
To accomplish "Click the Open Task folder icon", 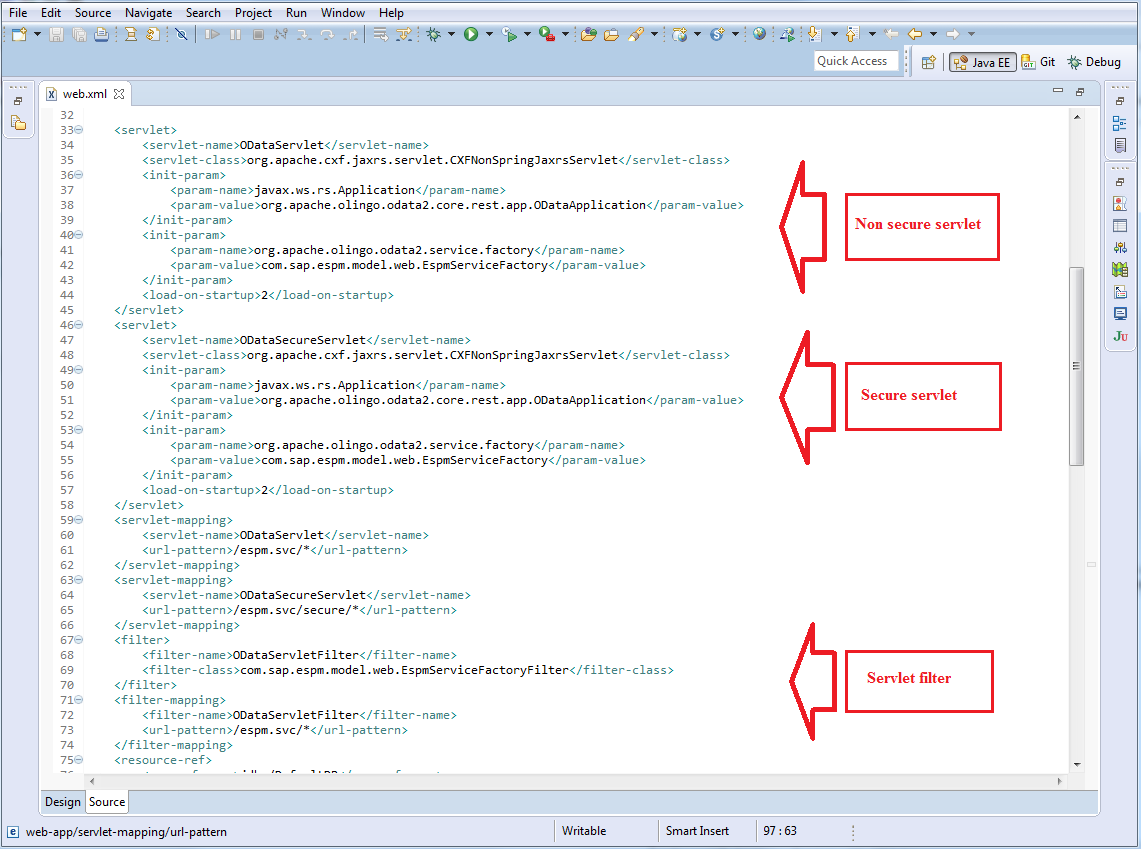I will point(611,34).
